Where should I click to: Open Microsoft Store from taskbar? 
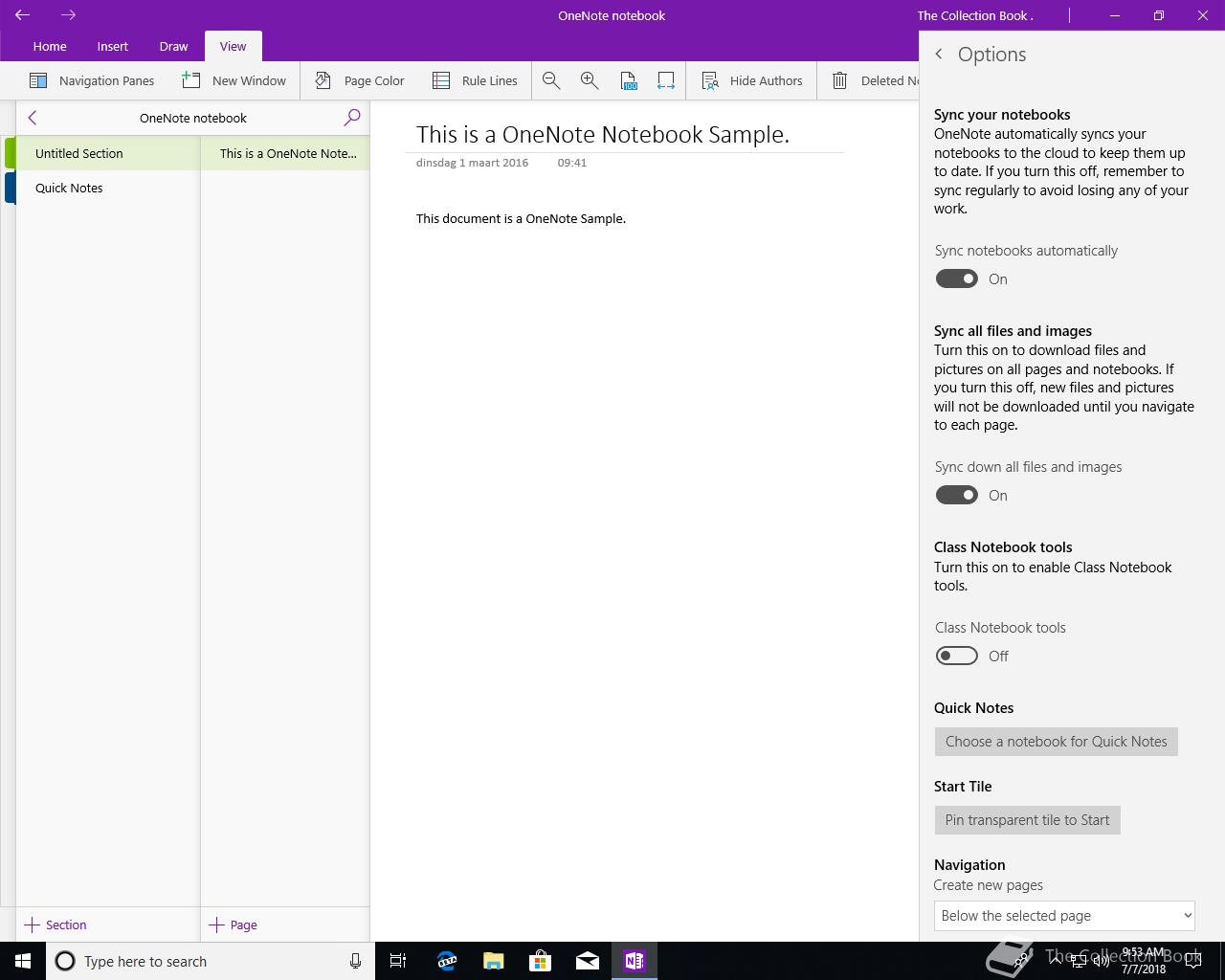pyautogui.click(x=540, y=961)
